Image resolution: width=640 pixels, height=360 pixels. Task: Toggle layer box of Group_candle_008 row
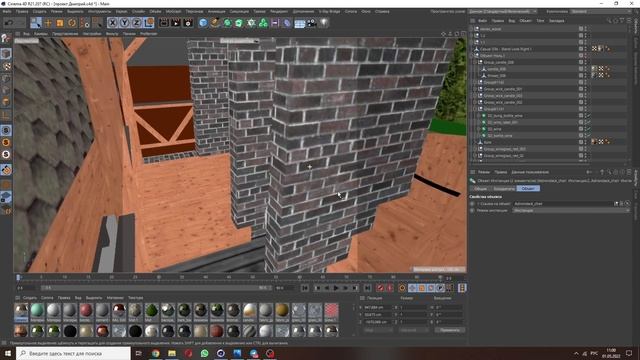[580, 62]
